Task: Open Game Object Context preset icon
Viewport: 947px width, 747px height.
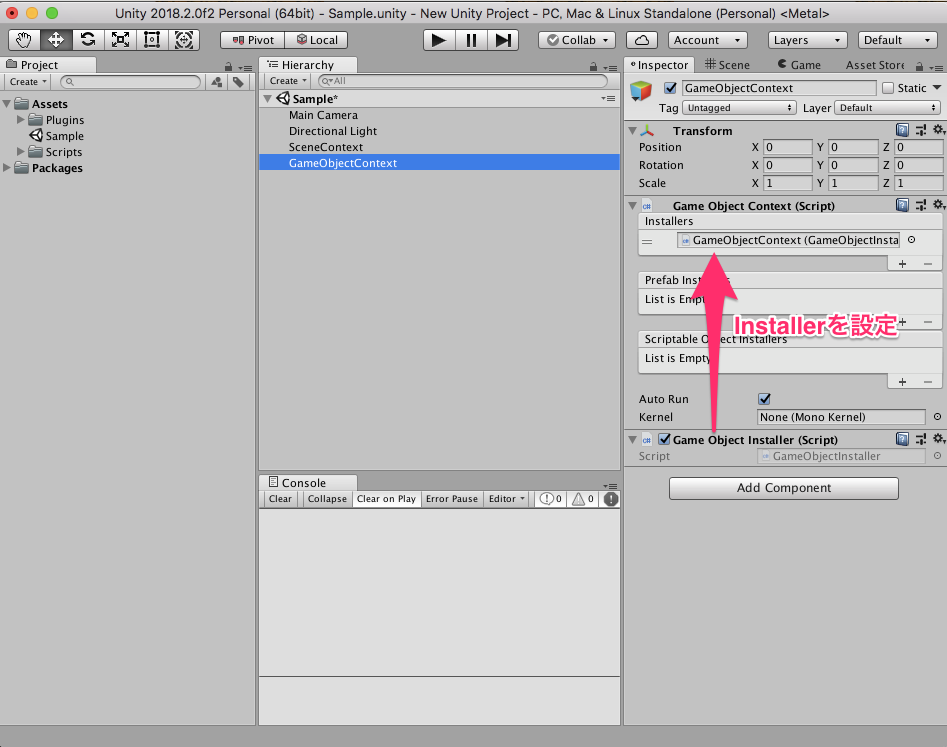Action: point(920,205)
